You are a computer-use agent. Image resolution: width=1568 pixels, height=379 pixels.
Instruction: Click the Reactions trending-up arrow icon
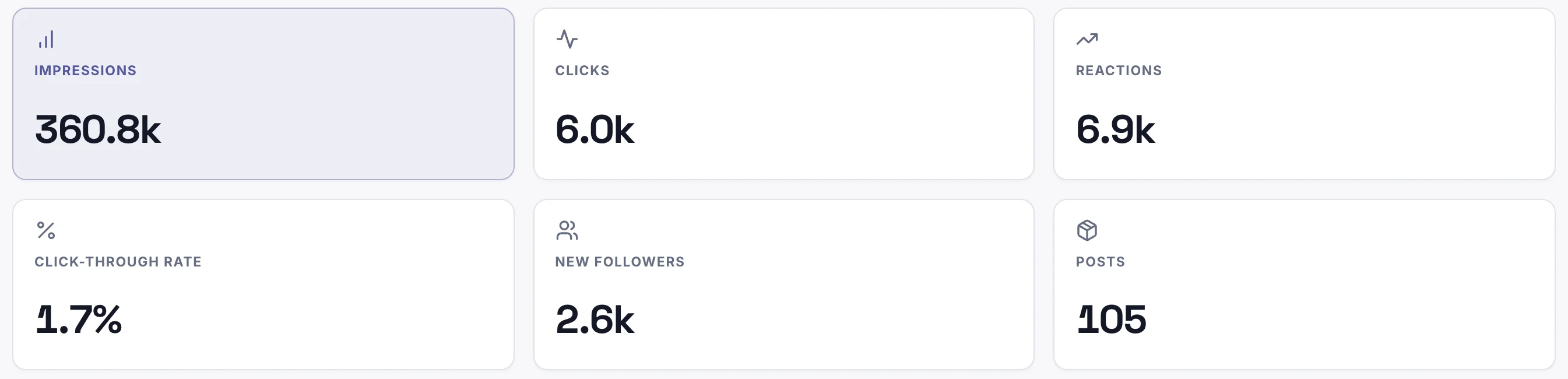click(x=1087, y=40)
